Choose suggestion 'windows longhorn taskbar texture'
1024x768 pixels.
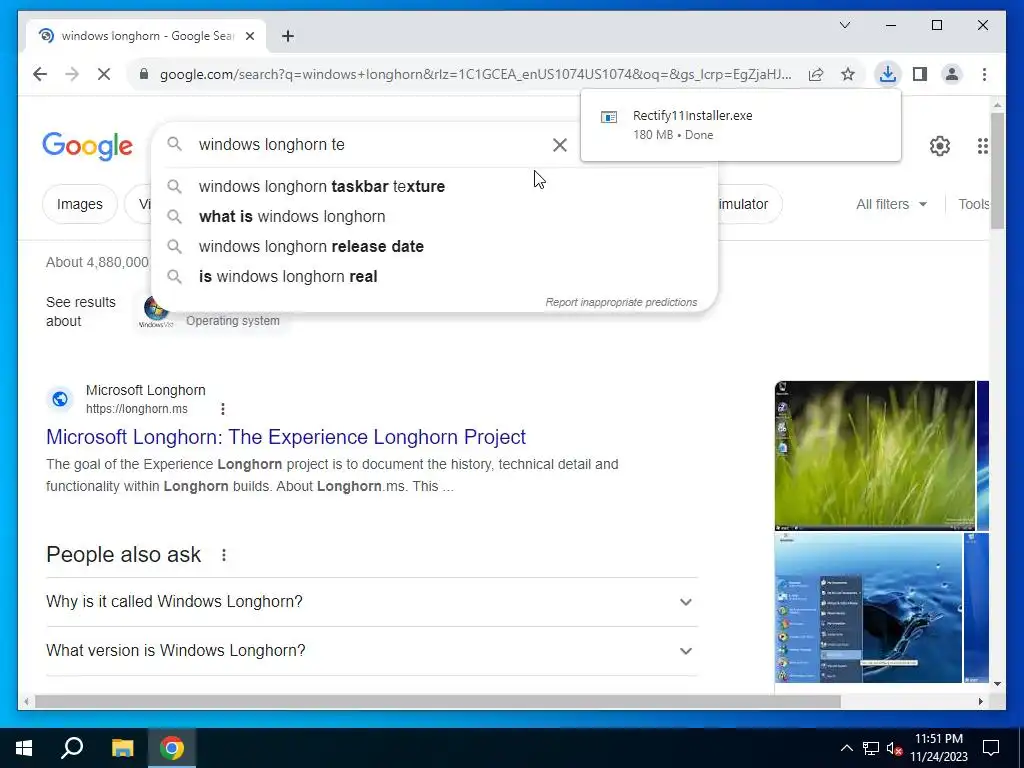(434, 187)
